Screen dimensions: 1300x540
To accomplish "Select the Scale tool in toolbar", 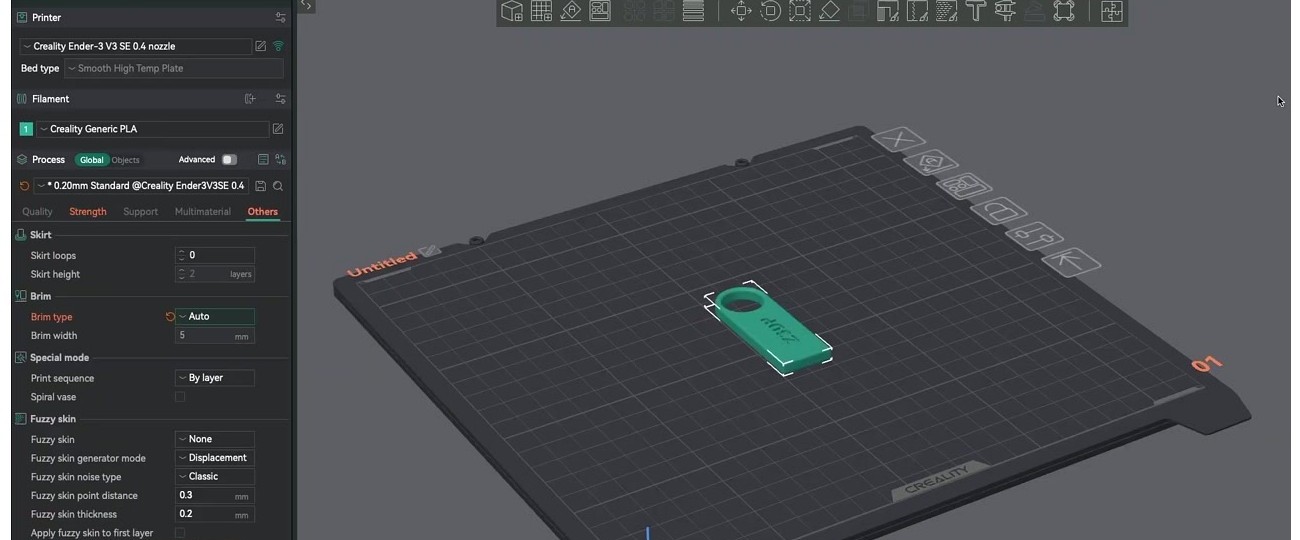I will coord(800,11).
